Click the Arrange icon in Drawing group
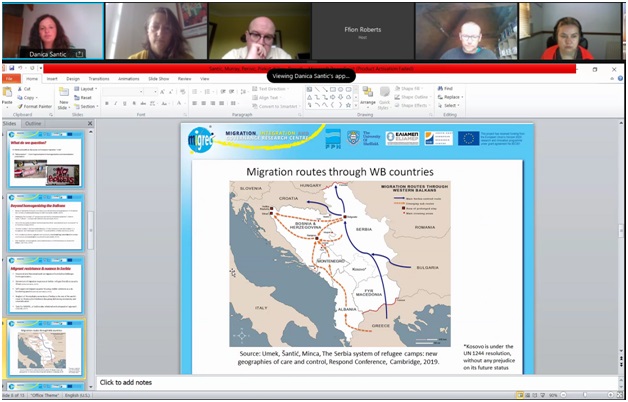This screenshot has width=628, height=402. [368, 94]
